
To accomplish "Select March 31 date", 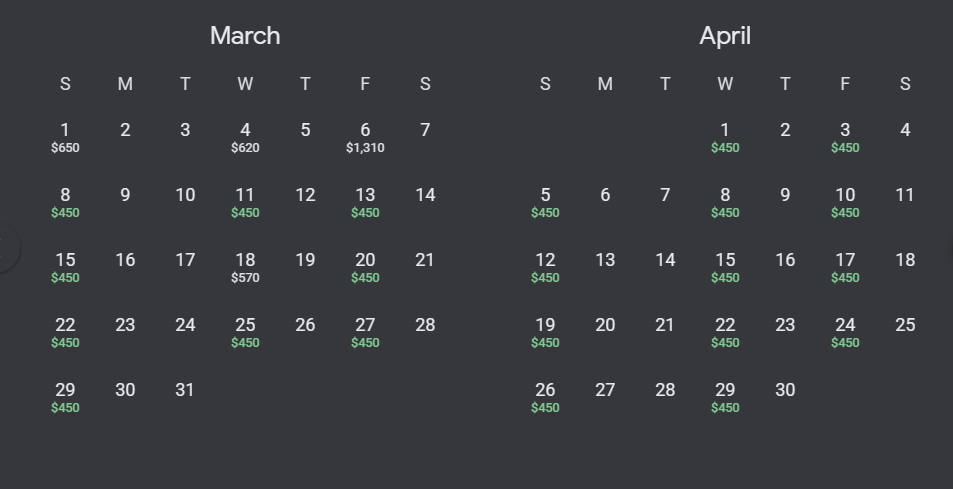I will point(185,390).
